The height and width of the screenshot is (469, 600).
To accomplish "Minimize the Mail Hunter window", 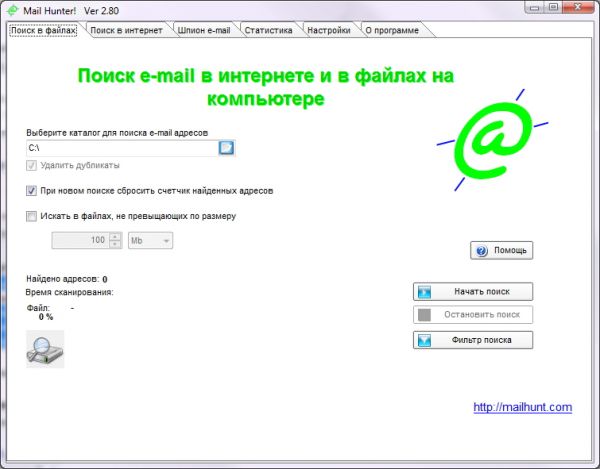I will [x=535, y=7].
